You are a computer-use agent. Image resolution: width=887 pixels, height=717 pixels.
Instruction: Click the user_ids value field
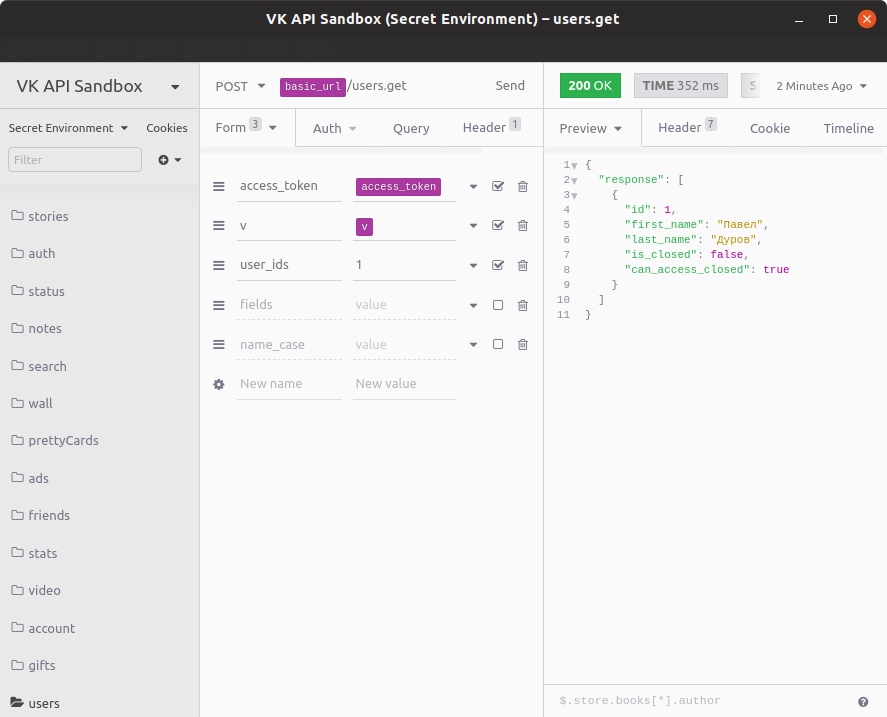404,265
